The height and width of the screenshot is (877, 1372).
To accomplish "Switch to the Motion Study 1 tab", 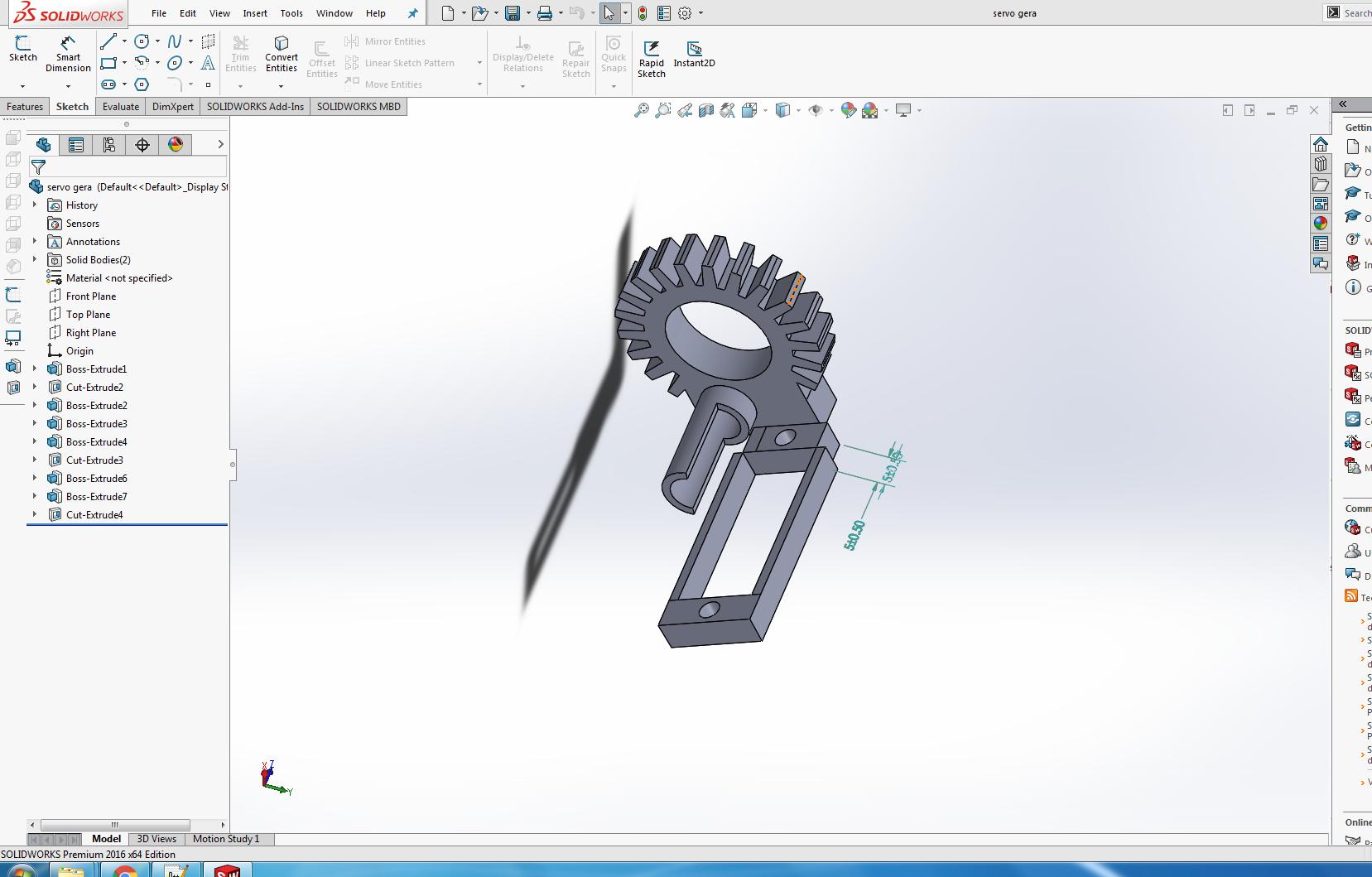I will click(226, 839).
